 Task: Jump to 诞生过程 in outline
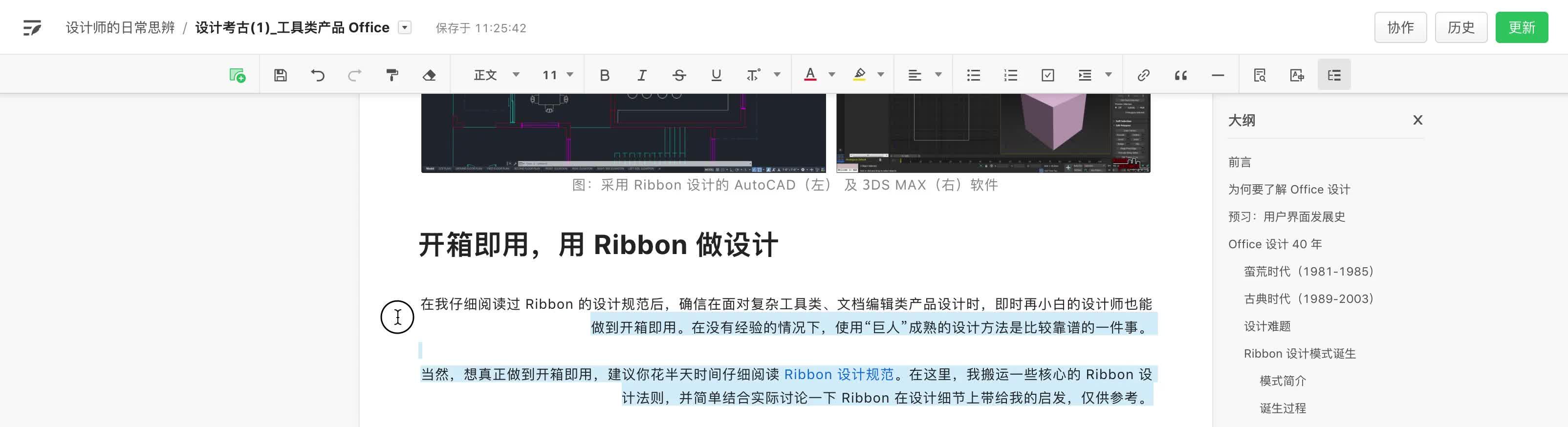click(1283, 408)
